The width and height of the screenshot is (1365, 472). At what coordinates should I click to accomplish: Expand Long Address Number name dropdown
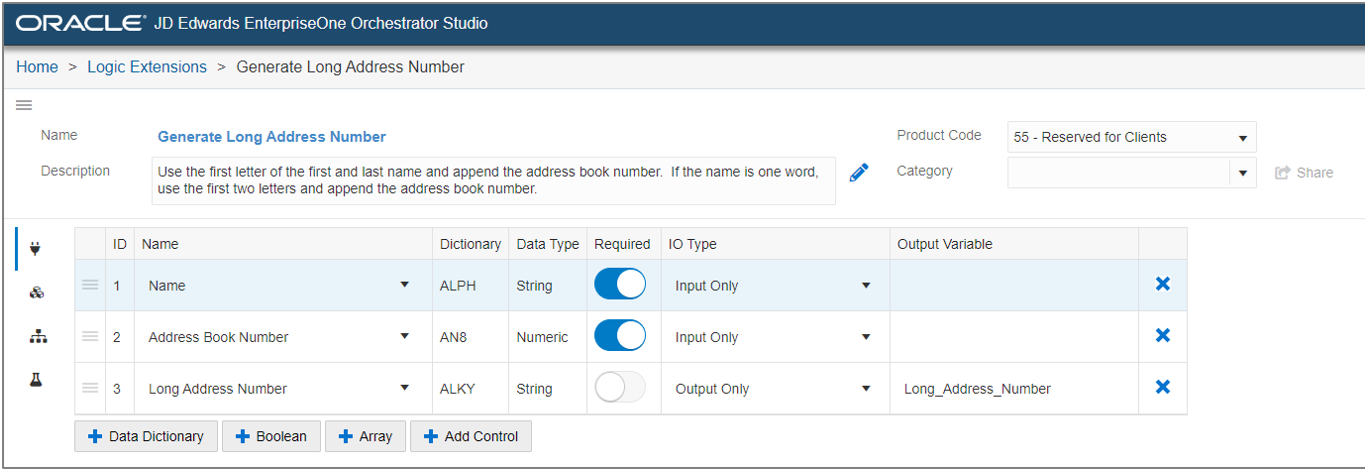(404, 388)
